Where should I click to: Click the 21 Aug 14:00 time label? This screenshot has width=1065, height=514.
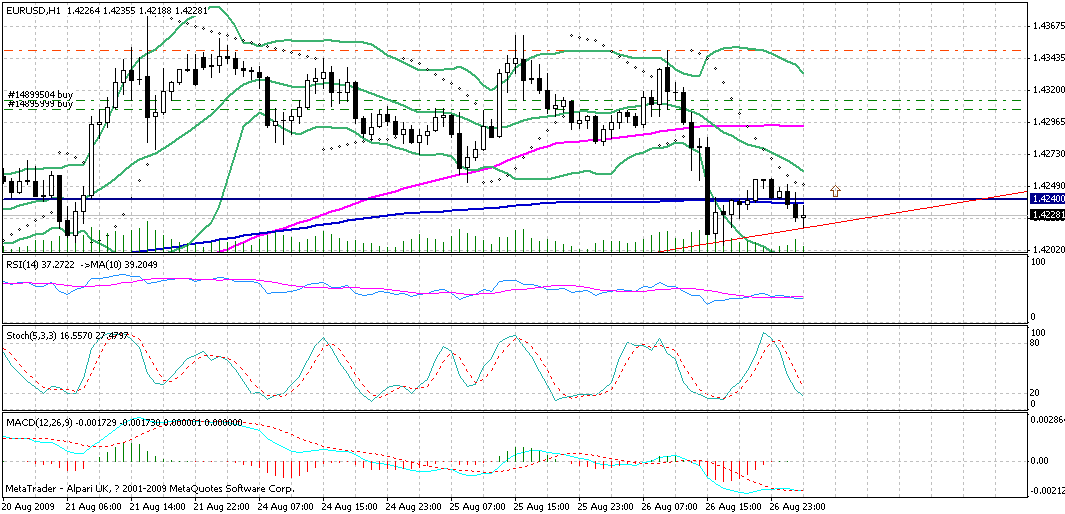158,507
